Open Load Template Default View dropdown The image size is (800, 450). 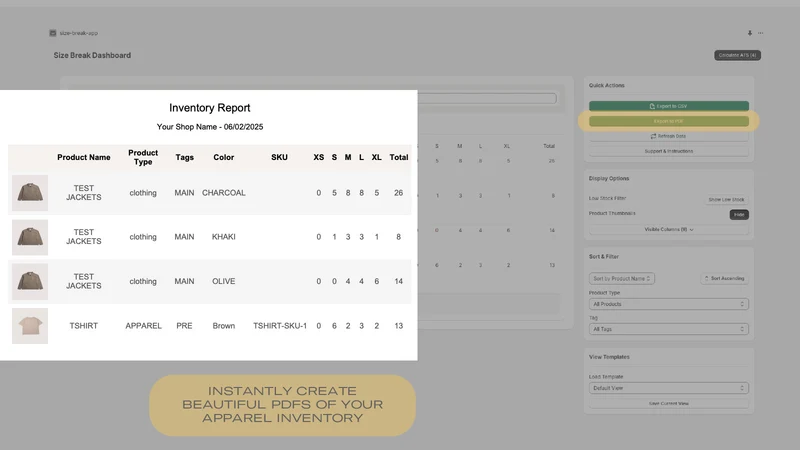tap(669, 388)
